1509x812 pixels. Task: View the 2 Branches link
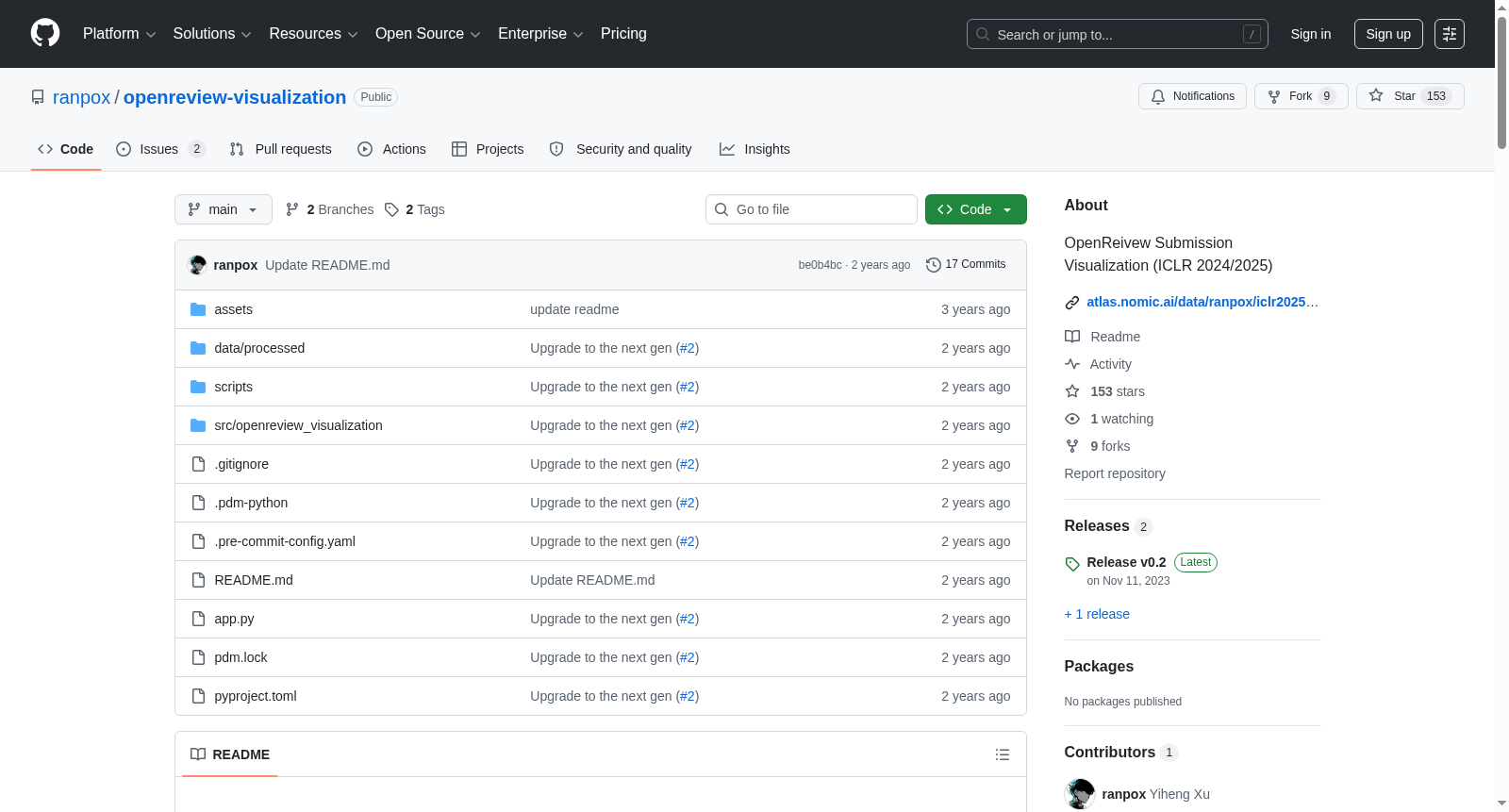coord(330,209)
